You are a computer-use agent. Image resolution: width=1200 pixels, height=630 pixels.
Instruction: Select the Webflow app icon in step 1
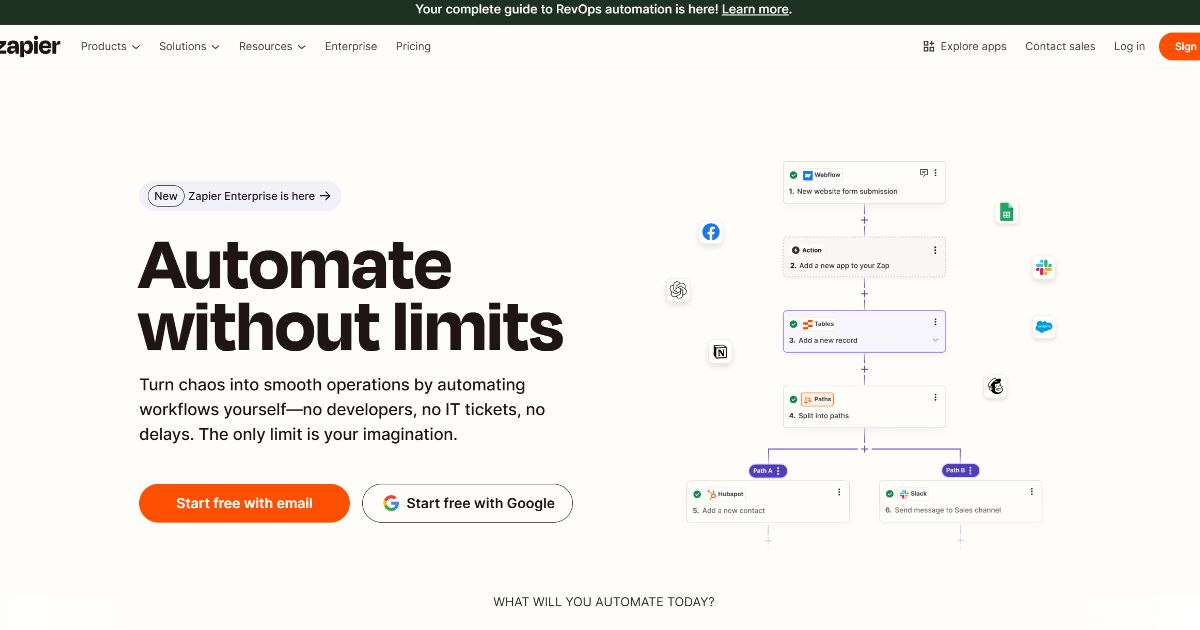point(809,174)
